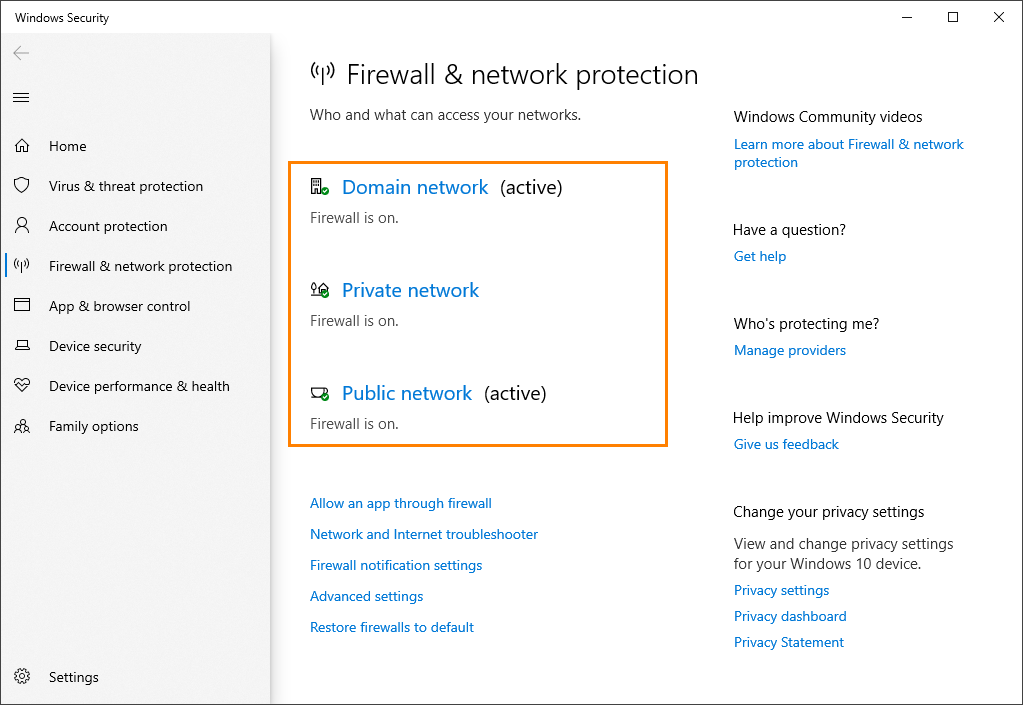Click Allow an app through firewall
Screen dimensions: 1023x705
click(x=400, y=503)
